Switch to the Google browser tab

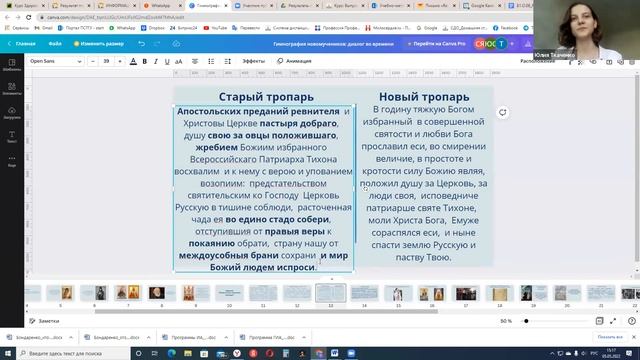coord(482,6)
